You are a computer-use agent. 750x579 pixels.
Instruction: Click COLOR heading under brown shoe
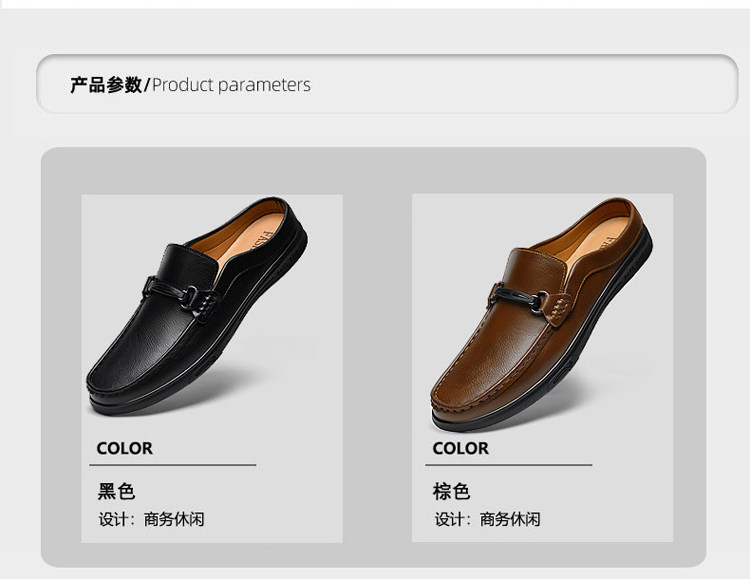coord(461,448)
